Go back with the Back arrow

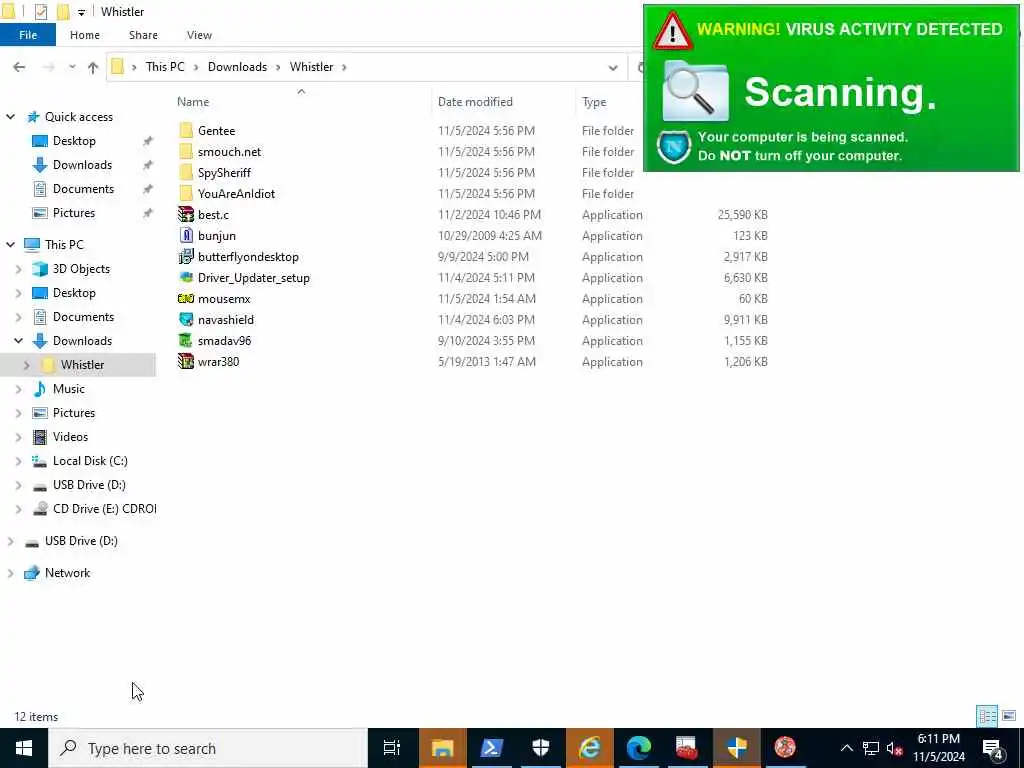(19, 67)
